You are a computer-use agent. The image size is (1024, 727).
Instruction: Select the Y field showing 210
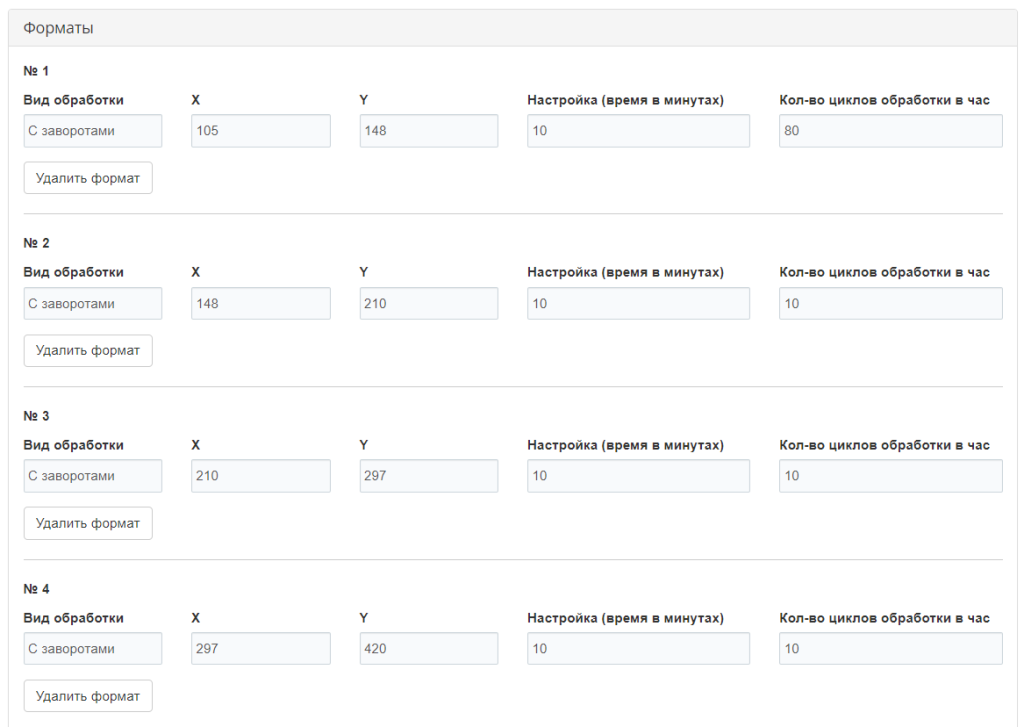[x=428, y=303]
